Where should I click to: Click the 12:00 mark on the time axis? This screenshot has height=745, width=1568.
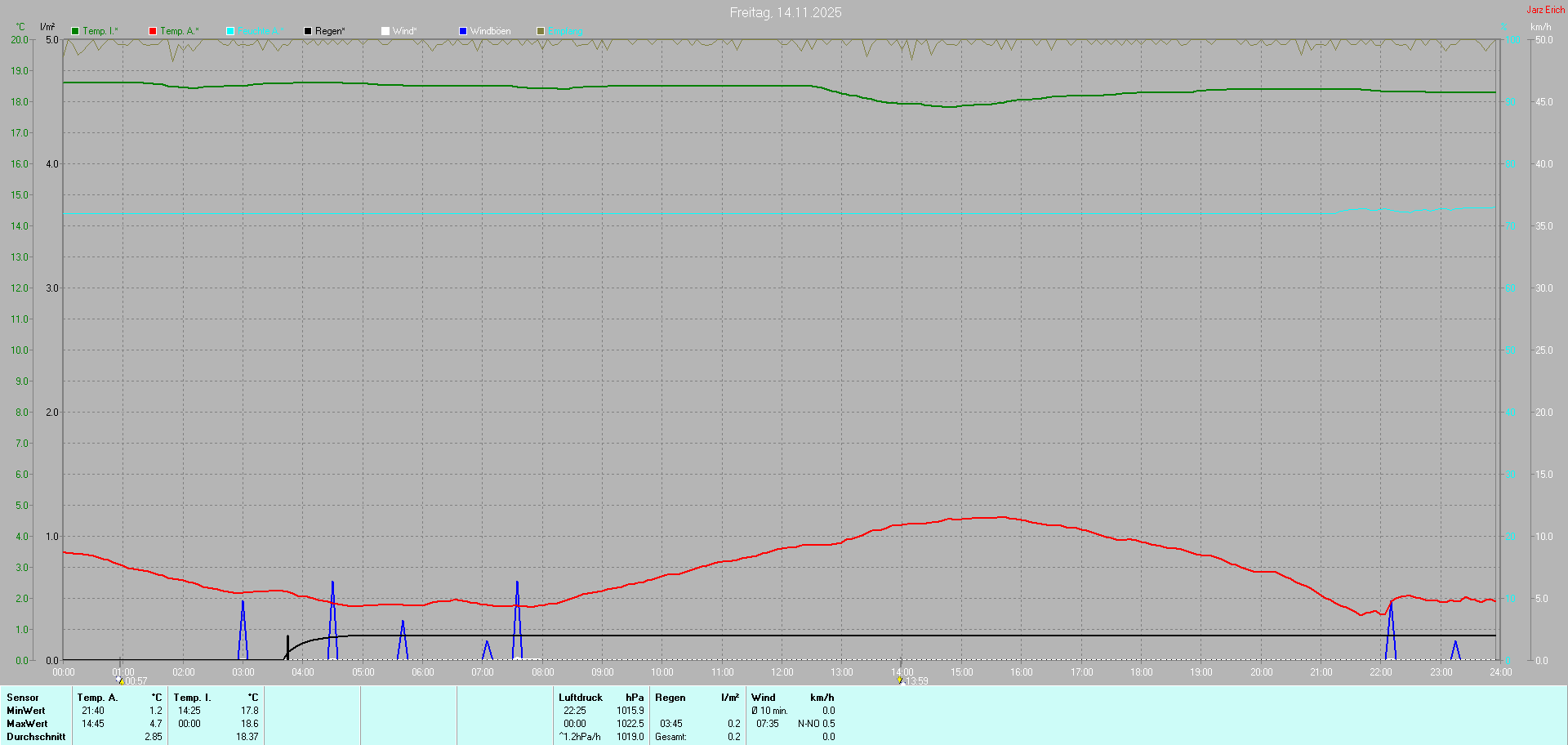tap(782, 672)
